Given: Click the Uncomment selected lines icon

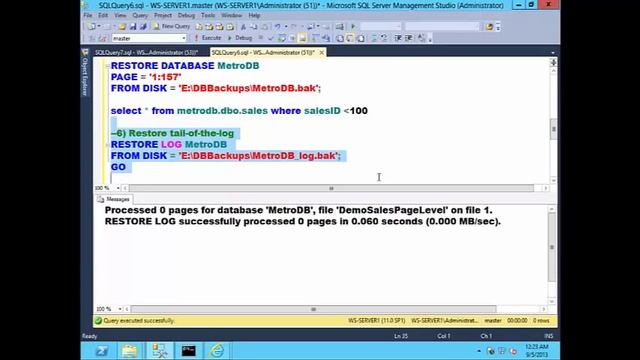Looking at the screenshot, I should coord(384,38).
